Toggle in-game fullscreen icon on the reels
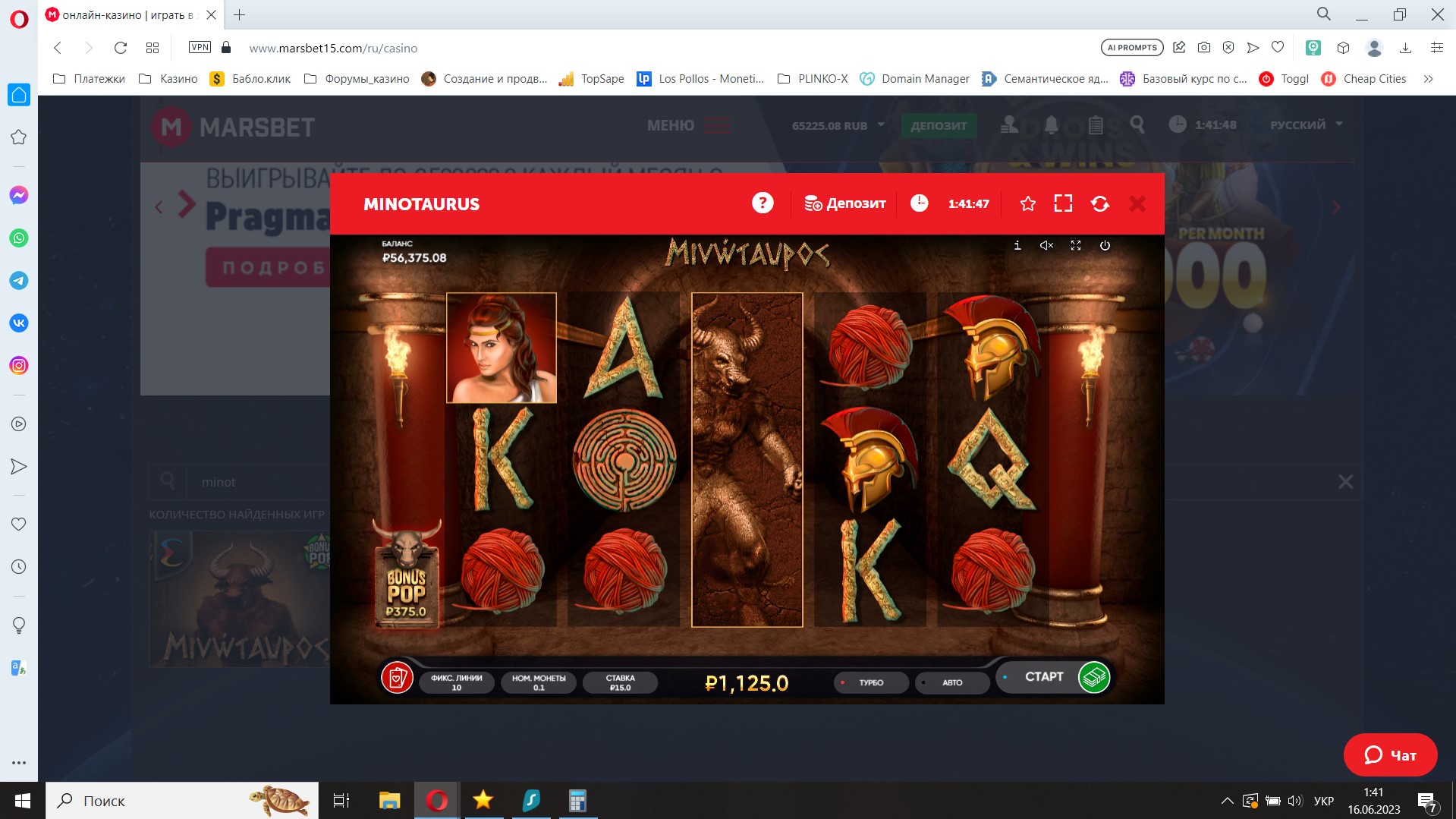Screen dimensions: 1456x819 click(1075, 245)
